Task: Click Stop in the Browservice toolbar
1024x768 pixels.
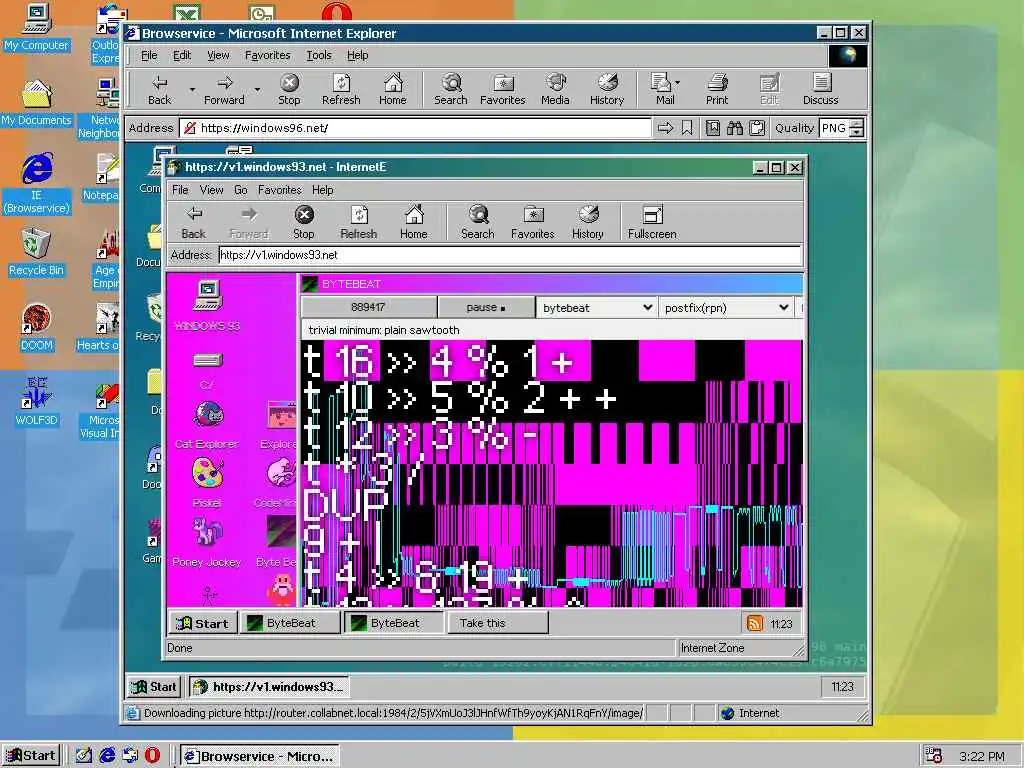Action: tap(289, 89)
